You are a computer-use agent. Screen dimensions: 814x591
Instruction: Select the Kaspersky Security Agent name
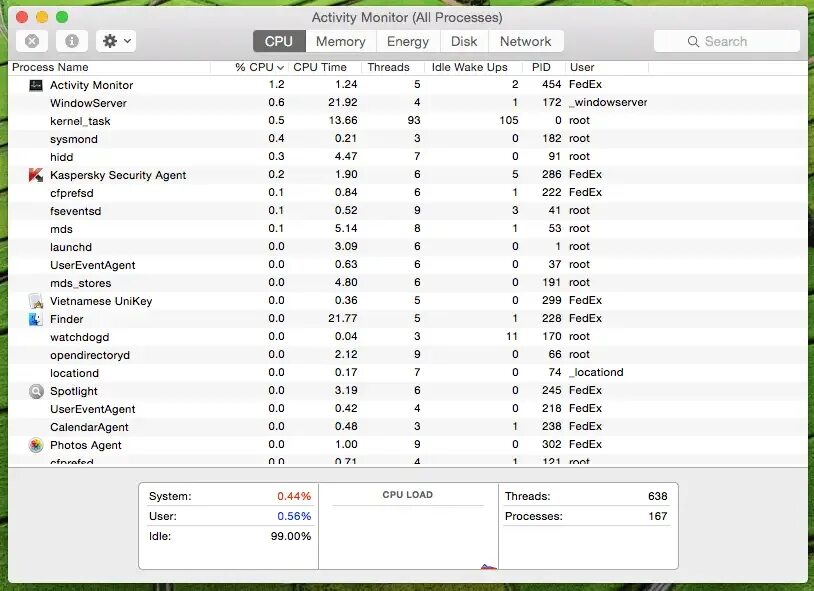tap(118, 175)
